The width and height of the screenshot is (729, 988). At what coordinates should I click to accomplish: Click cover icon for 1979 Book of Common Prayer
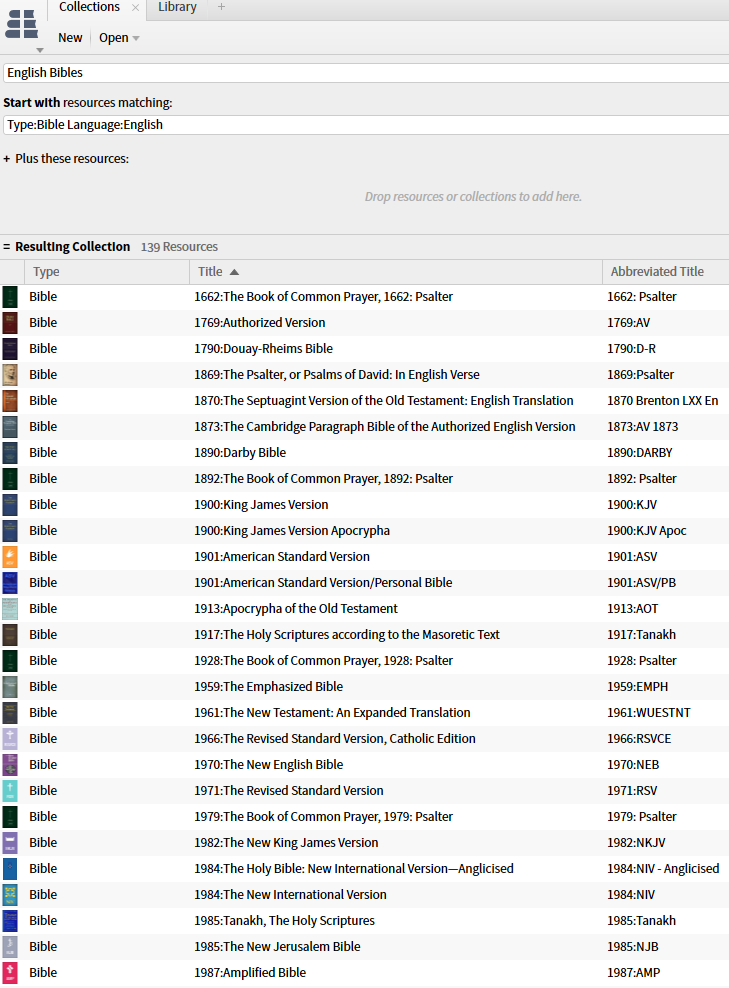[x=10, y=817]
